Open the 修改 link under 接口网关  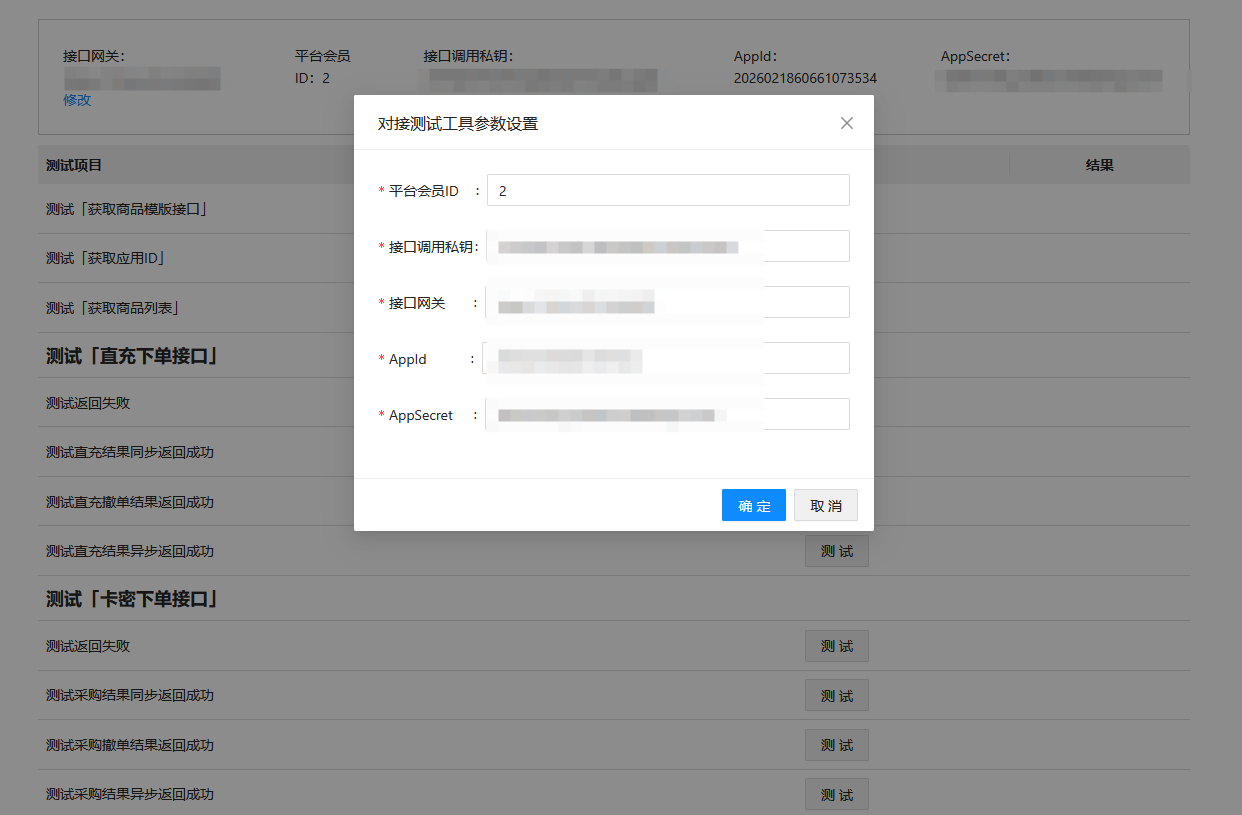(77, 100)
